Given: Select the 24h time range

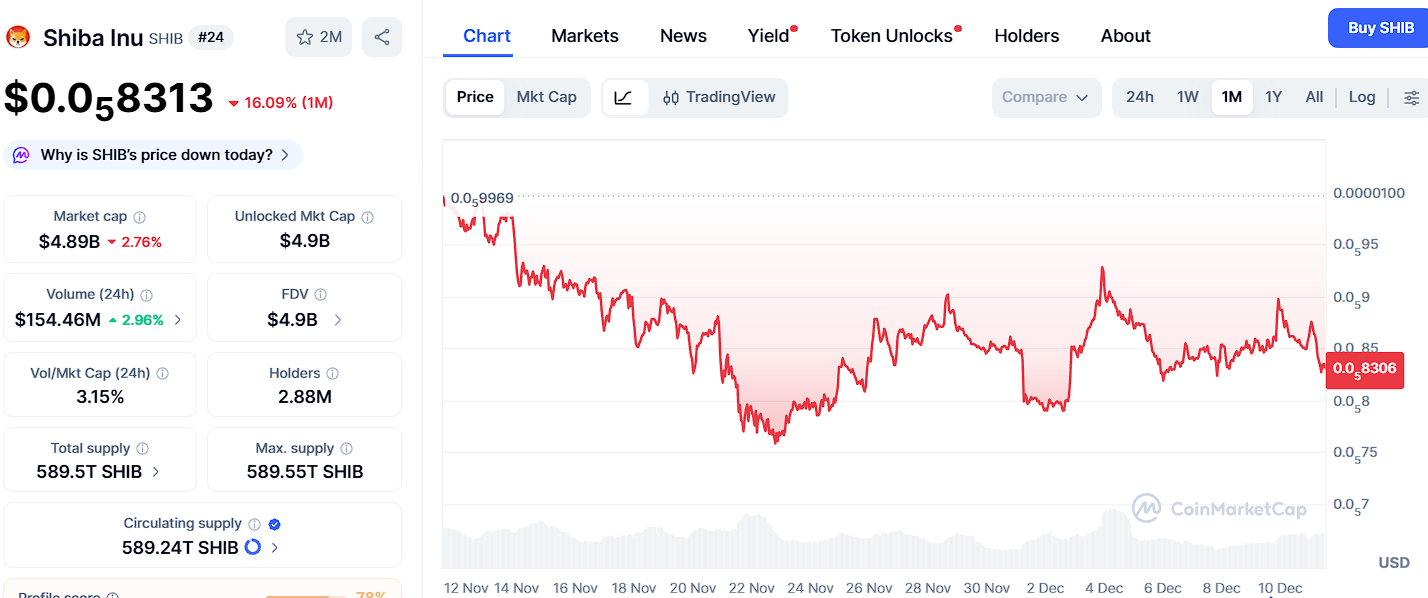Looking at the screenshot, I should click(1139, 97).
